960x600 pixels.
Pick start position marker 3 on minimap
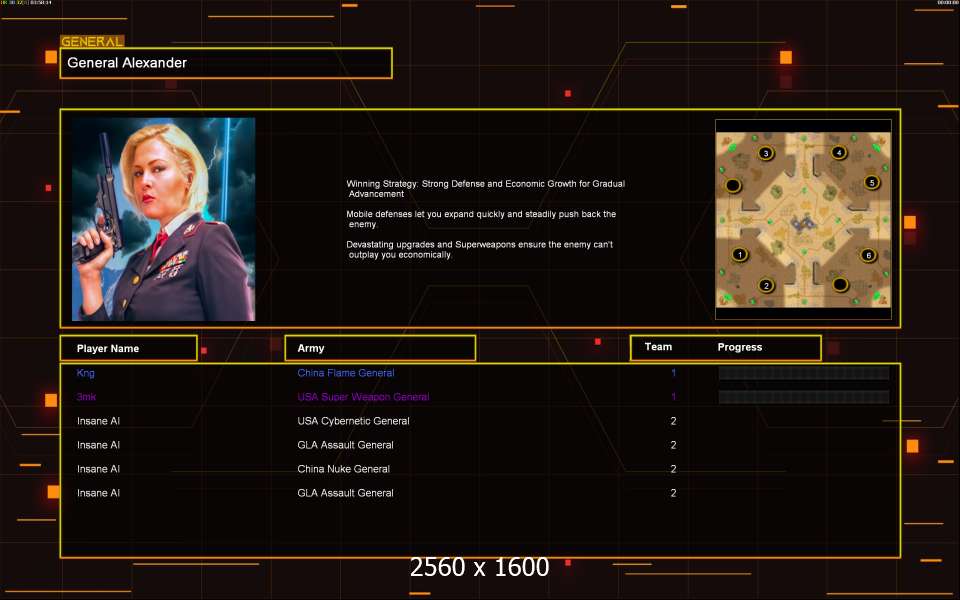pos(765,153)
